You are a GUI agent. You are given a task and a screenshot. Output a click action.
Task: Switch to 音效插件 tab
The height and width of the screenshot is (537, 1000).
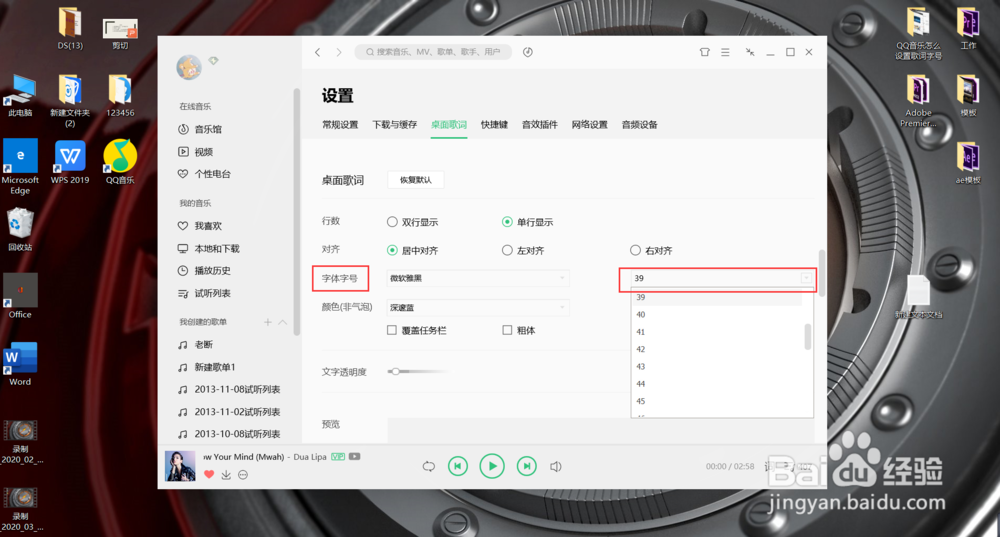point(540,124)
